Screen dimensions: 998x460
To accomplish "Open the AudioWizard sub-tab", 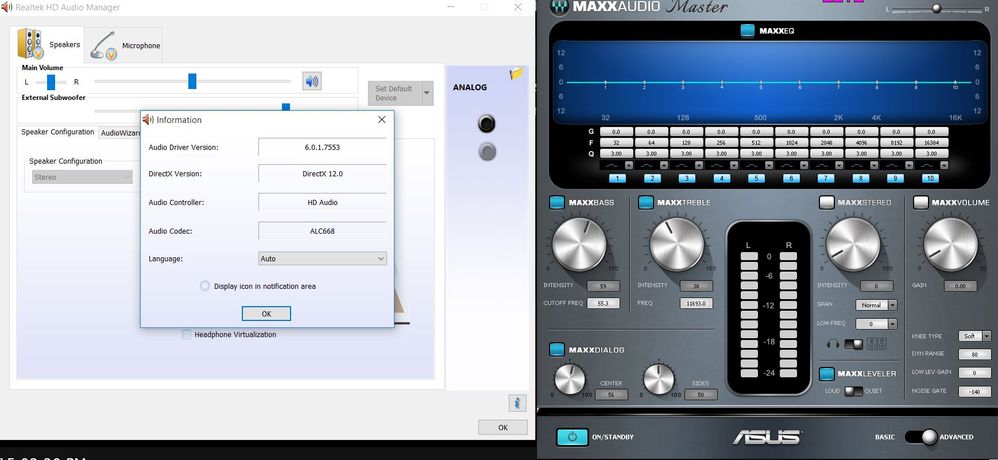I will point(120,133).
